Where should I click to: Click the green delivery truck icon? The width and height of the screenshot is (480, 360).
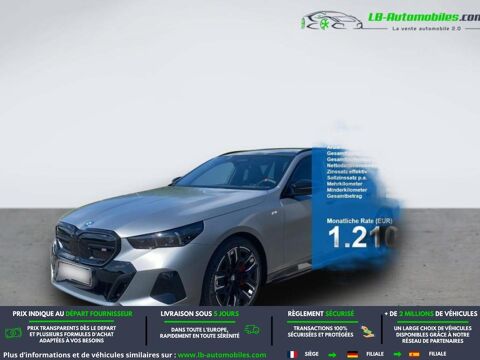tap(252, 330)
